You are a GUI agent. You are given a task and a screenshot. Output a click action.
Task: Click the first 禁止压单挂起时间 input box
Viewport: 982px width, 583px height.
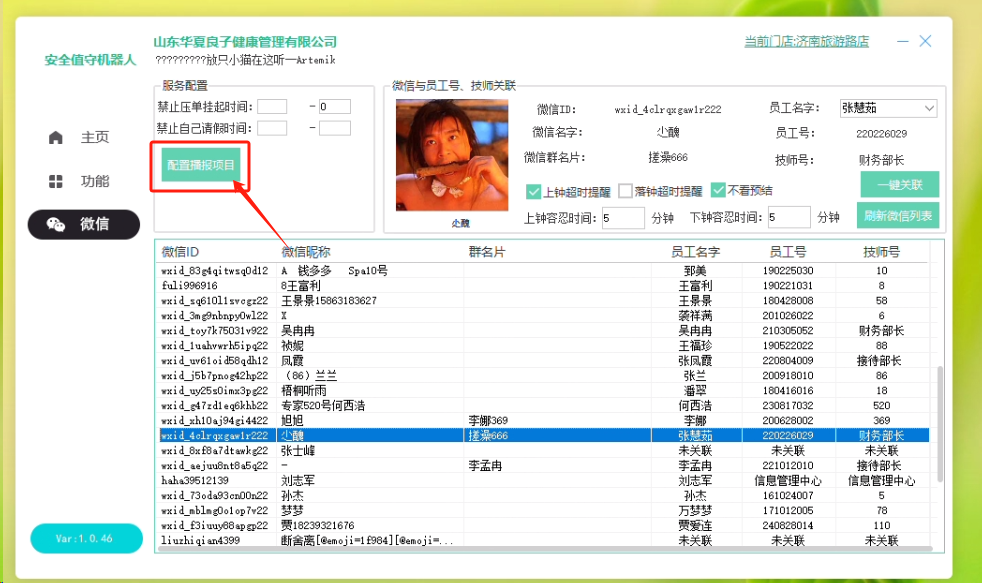(x=272, y=107)
